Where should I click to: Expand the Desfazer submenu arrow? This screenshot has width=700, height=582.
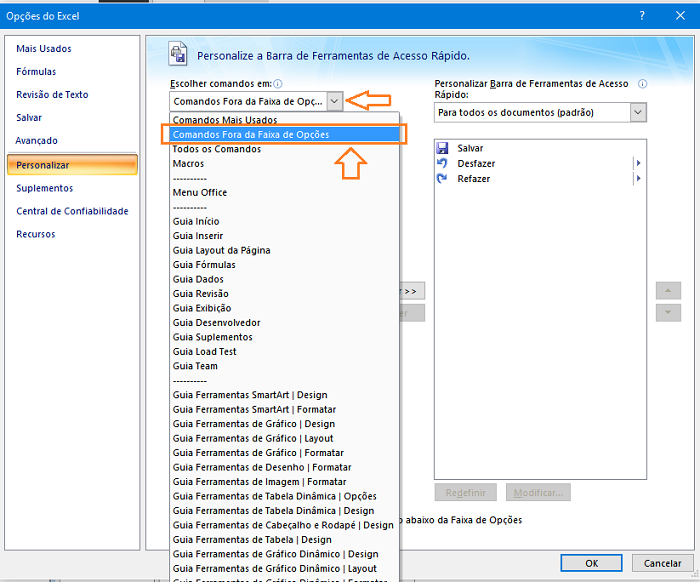[638, 163]
